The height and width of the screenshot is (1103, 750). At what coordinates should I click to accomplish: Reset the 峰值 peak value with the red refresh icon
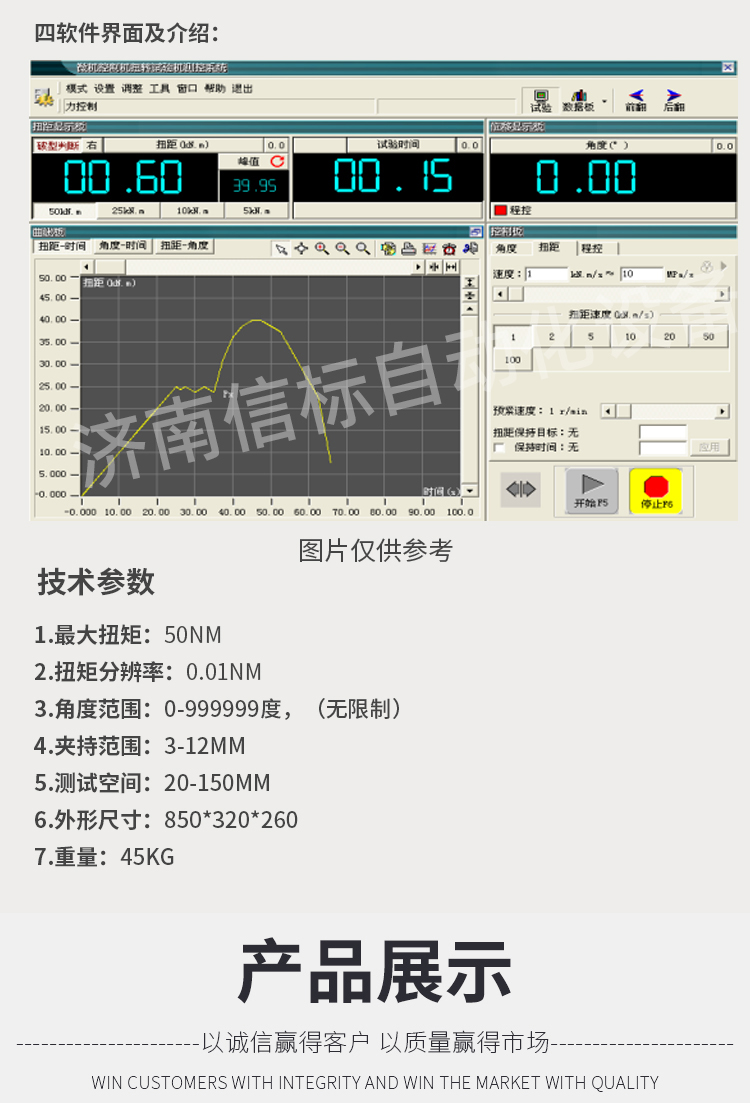pyautogui.click(x=277, y=161)
